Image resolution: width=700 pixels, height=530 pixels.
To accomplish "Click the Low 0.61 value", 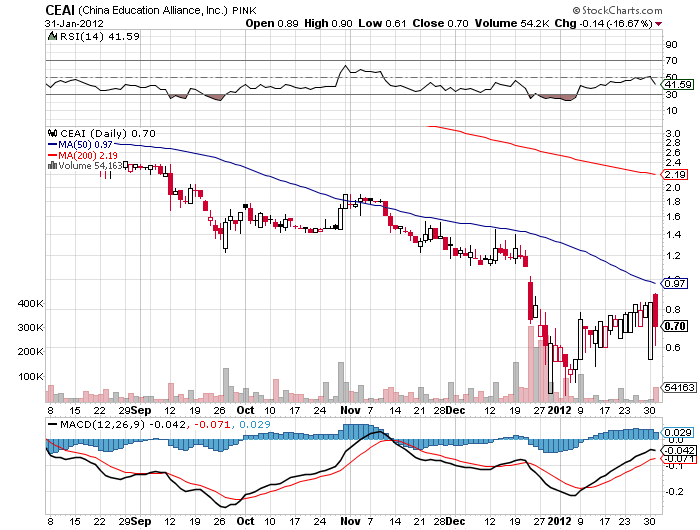I will pyautogui.click(x=382, y=23).
